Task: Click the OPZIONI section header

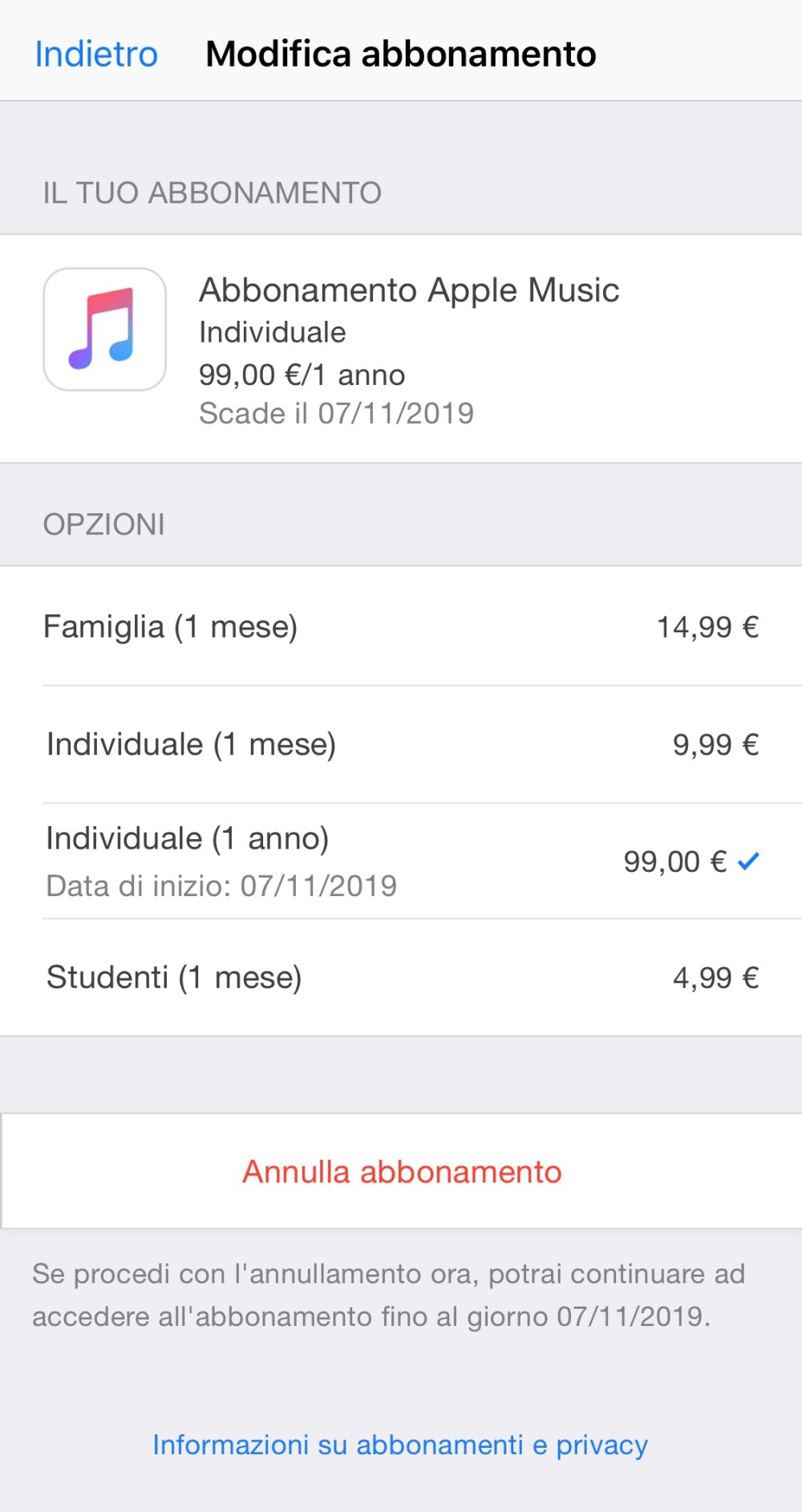Action: pos(104,525)
